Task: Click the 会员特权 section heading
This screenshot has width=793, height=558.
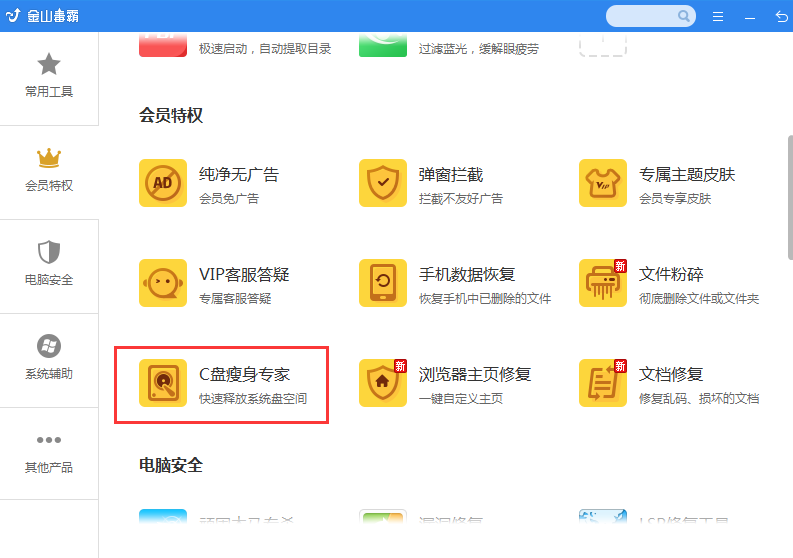Action: pyautogui.click(x=171, y=115)
